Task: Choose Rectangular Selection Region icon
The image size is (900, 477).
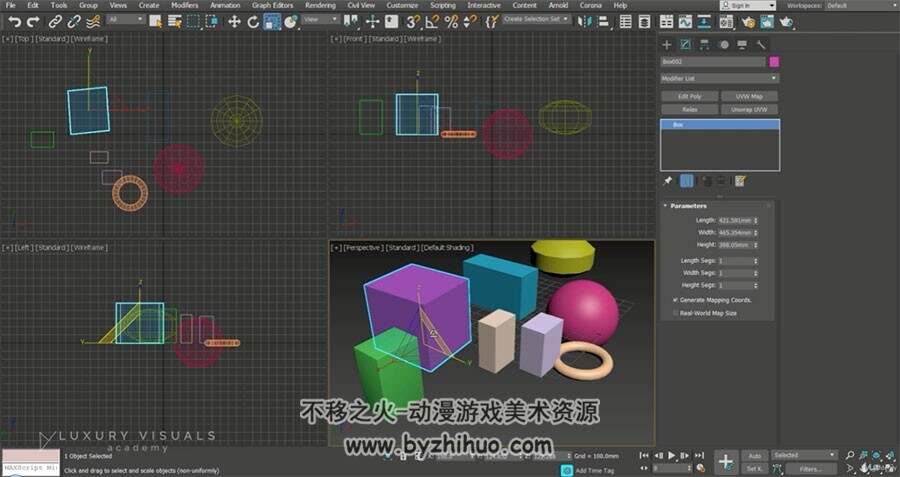Action: [193, 22]
